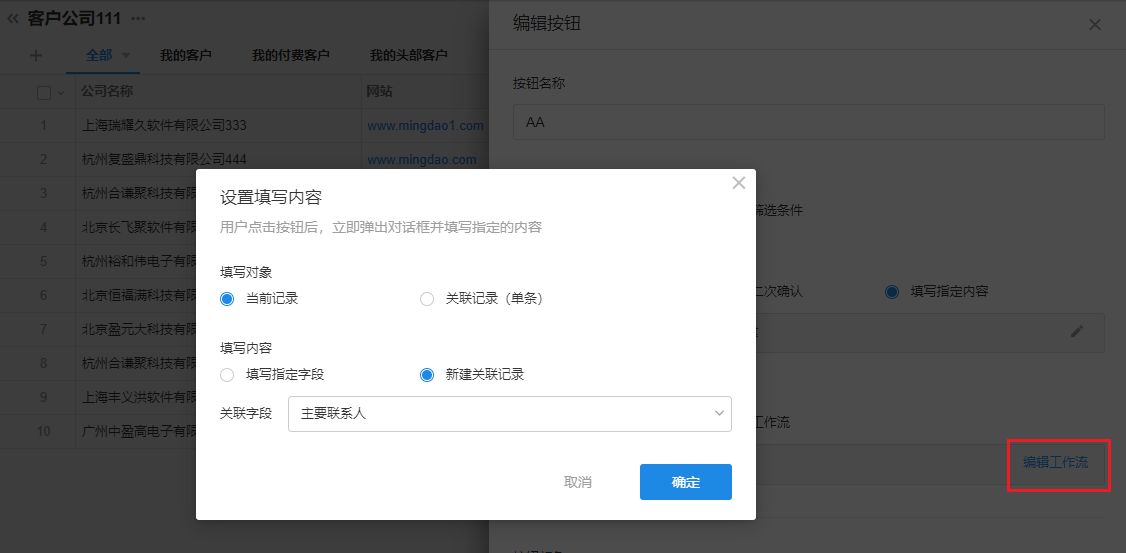The width and height of the screenshot is (1126, 553).
Task: Click the 取消 button
Action: [578, 482]
